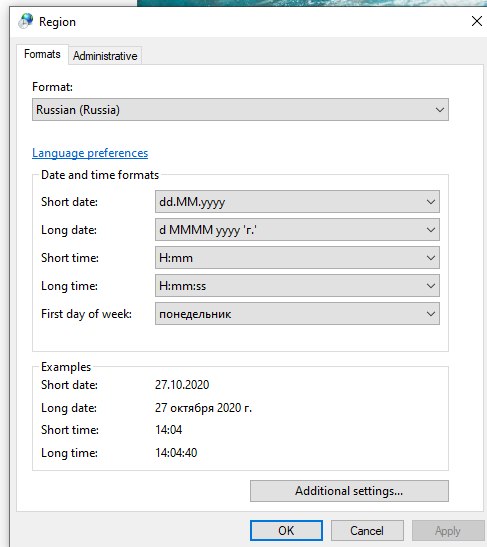Expand the Short time format dropdown
This screenshot has height=547, width=487.
[x=297, y=257]
